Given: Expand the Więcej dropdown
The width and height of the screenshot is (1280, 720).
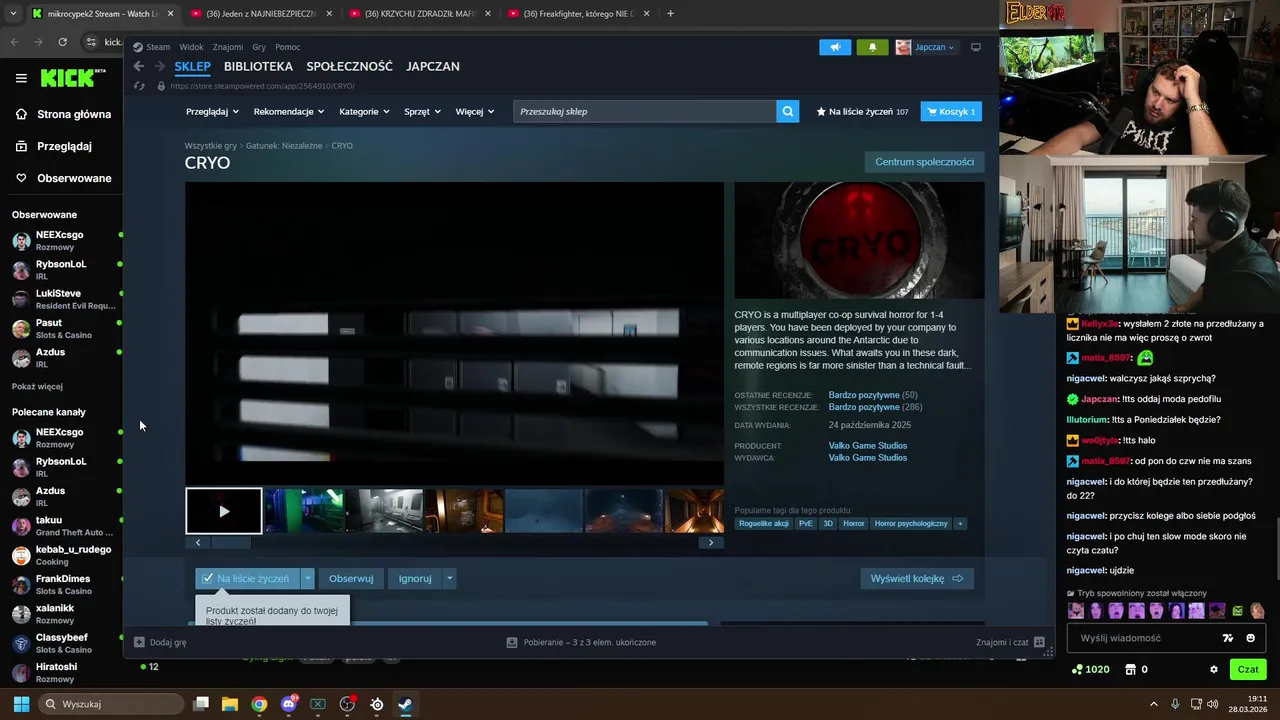Looking at the screenshot, I should [x=475, y=112].
